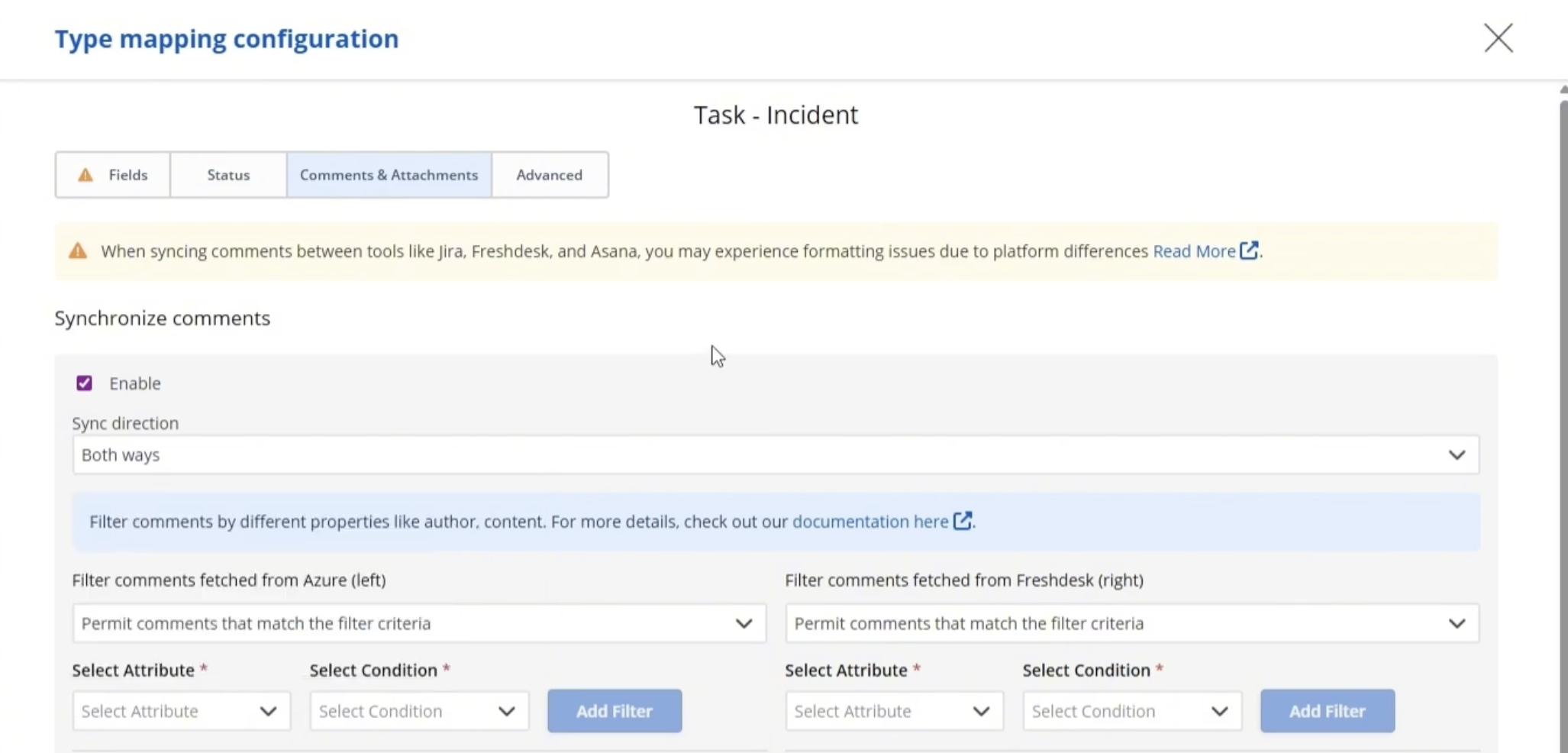Click the Task - Incident heading
This screenshot has height=753, width=1568.
776,115
